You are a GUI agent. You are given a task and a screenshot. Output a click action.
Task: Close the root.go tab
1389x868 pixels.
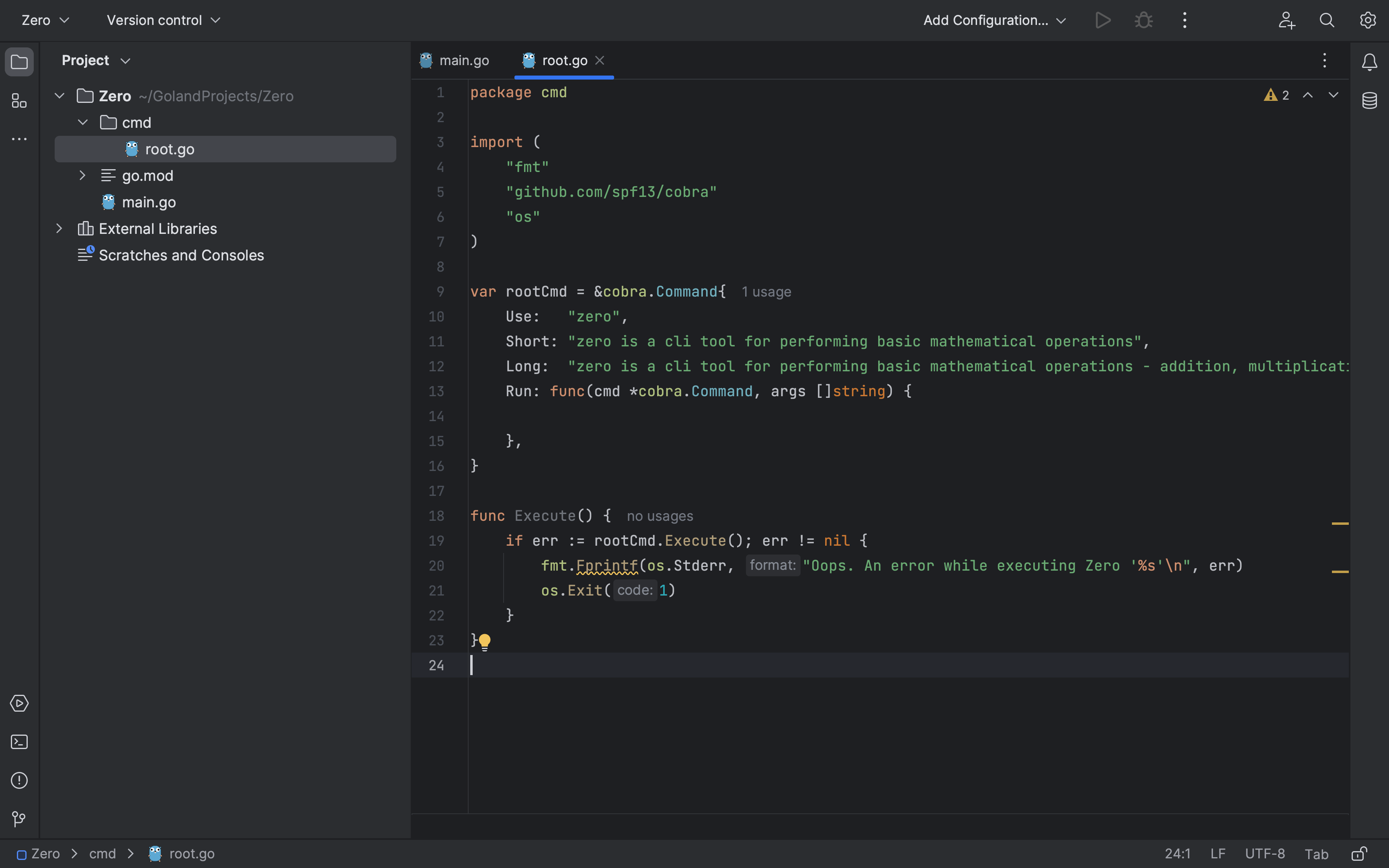coord(600,60)
